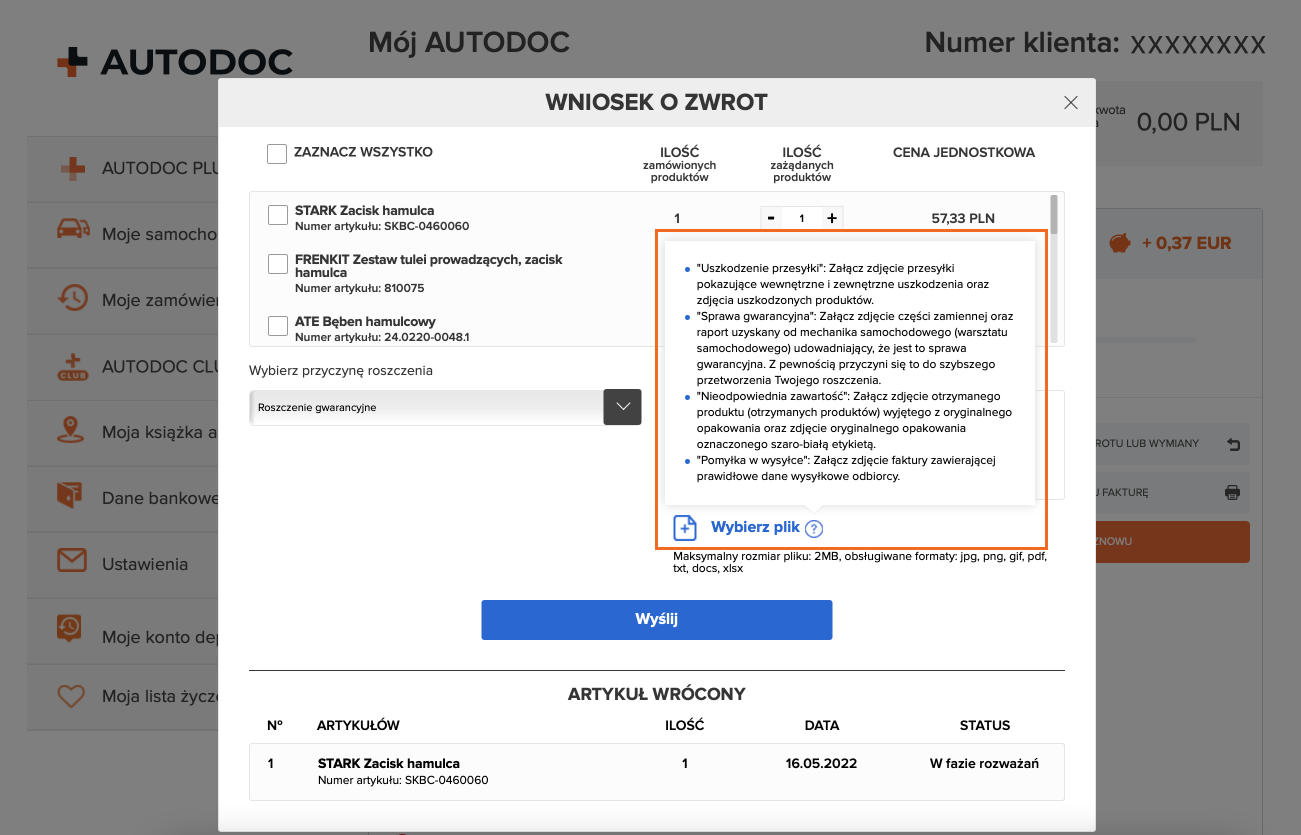Click the status W fazie rozważań
Viewport: 1301px width, 835px height.
click(x=984, y=763)
